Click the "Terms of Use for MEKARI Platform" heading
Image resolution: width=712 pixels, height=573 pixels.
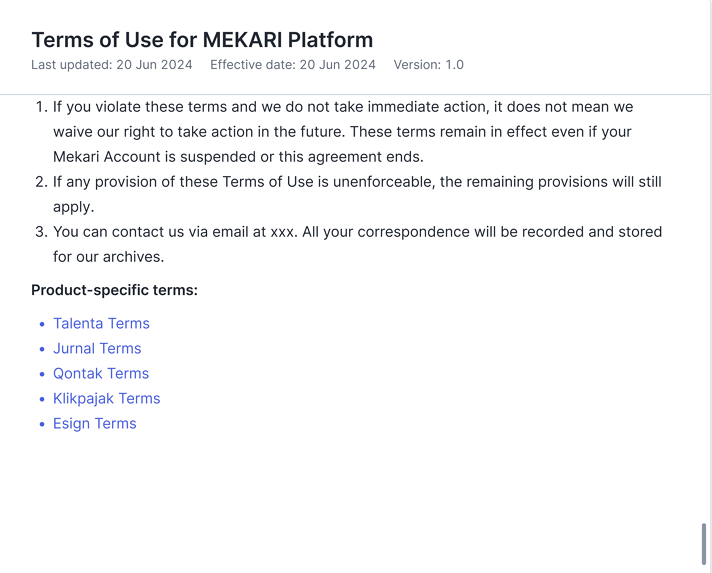202,40
